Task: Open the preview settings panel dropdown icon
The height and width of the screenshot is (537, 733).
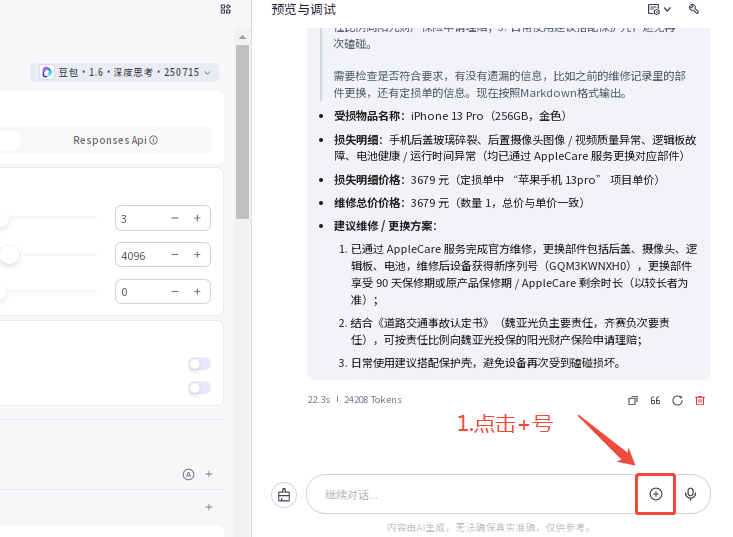Action: coord(659,9)
